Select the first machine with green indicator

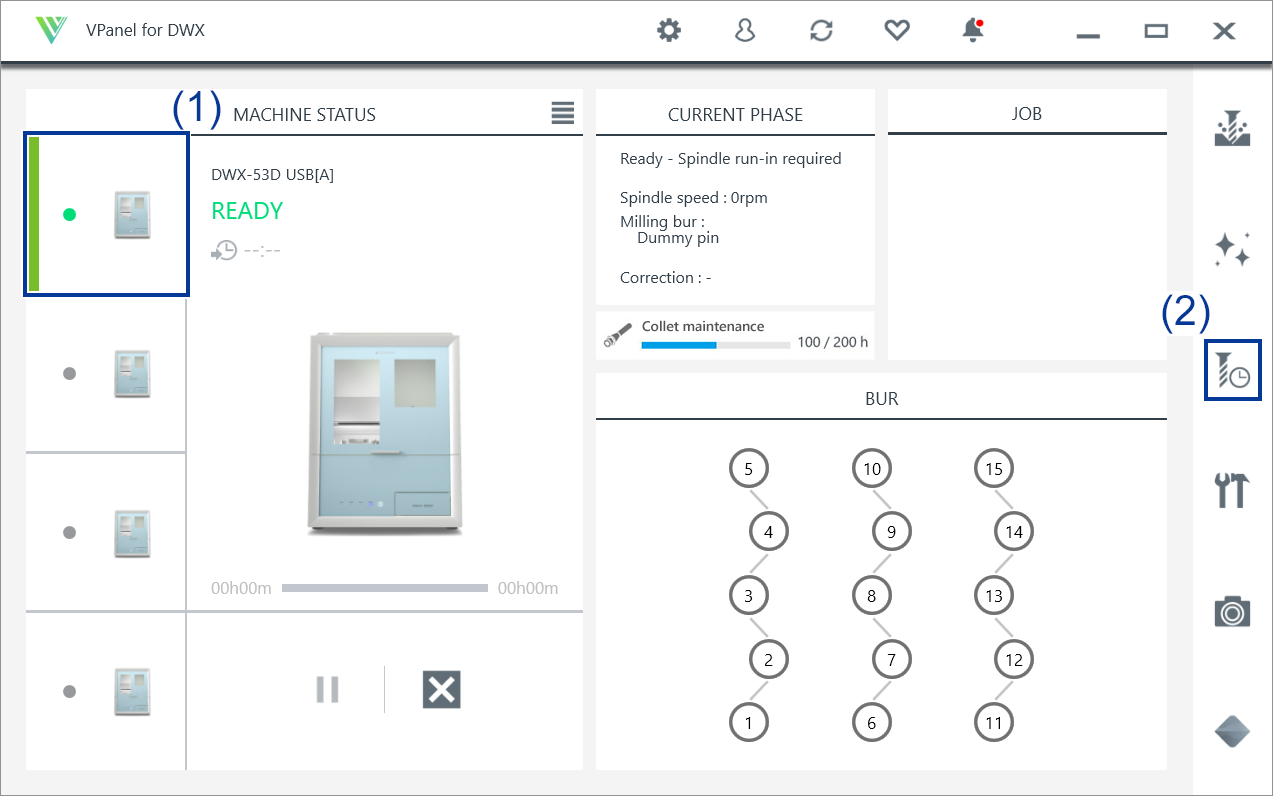tap(106, 214)
